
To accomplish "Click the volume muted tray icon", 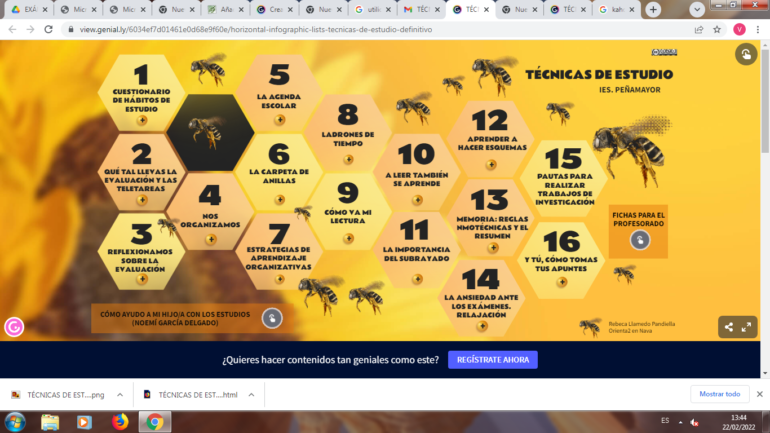I will pyautogui.click(x=694, y=422).
